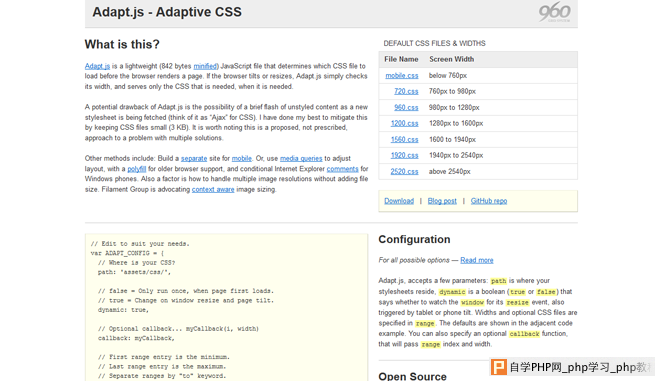Screen dimensions: 660x381
Task: Open the separate site link
Action: point(194,158)
